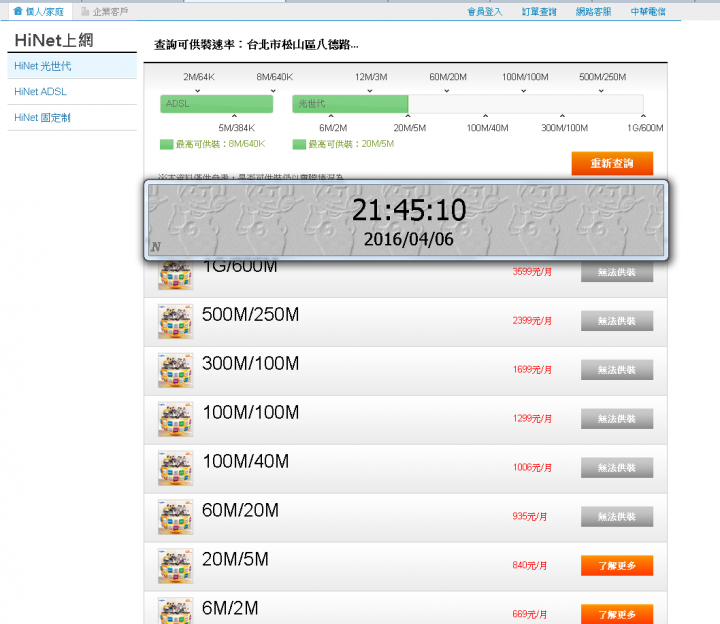
Task: Click 了解更多 for the 20M/5M plan
Action: (617, 566)
